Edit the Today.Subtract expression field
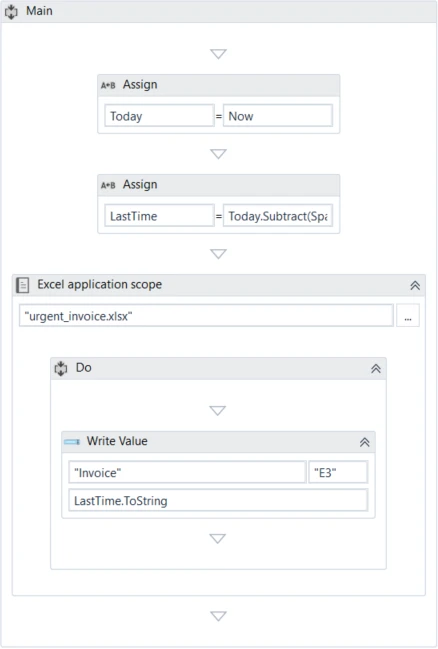Image resolution: width=438 pixels, height=649 pixels. click(x=278, y=216)
